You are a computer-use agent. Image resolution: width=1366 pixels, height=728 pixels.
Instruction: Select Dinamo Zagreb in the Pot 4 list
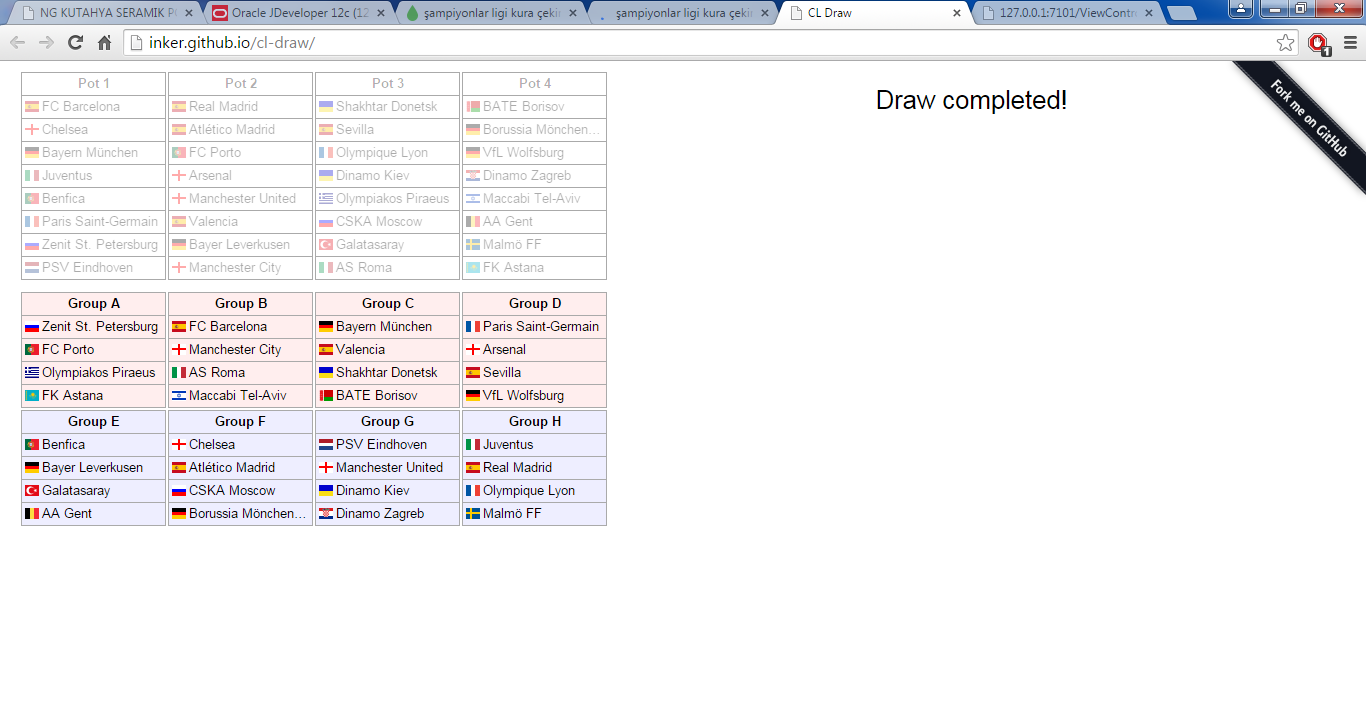coord(535,176)
